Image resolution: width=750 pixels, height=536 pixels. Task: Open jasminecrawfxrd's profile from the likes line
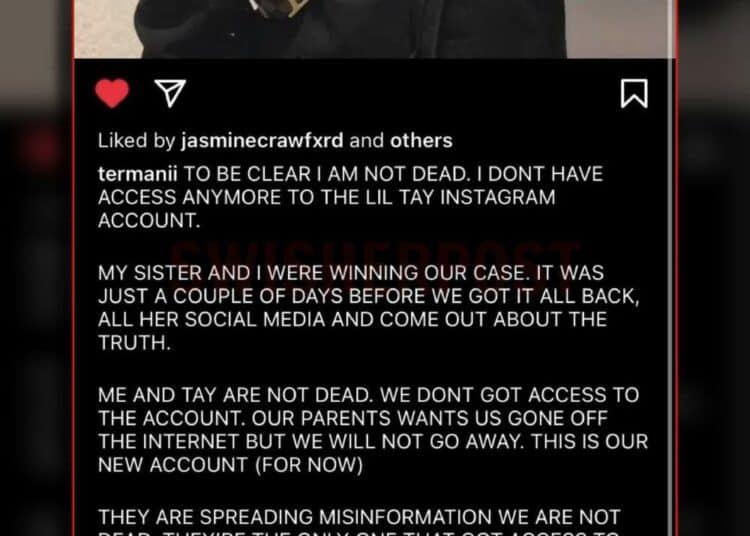[x=262, y=141]
